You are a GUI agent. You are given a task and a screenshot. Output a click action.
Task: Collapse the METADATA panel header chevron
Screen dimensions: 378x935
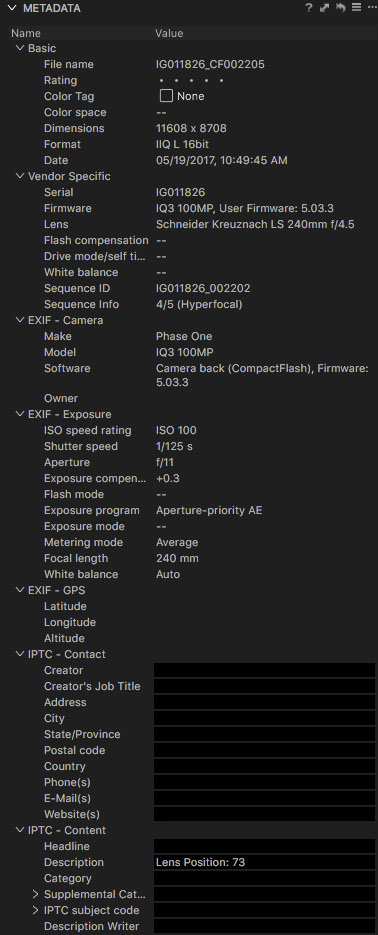point(11,8)
